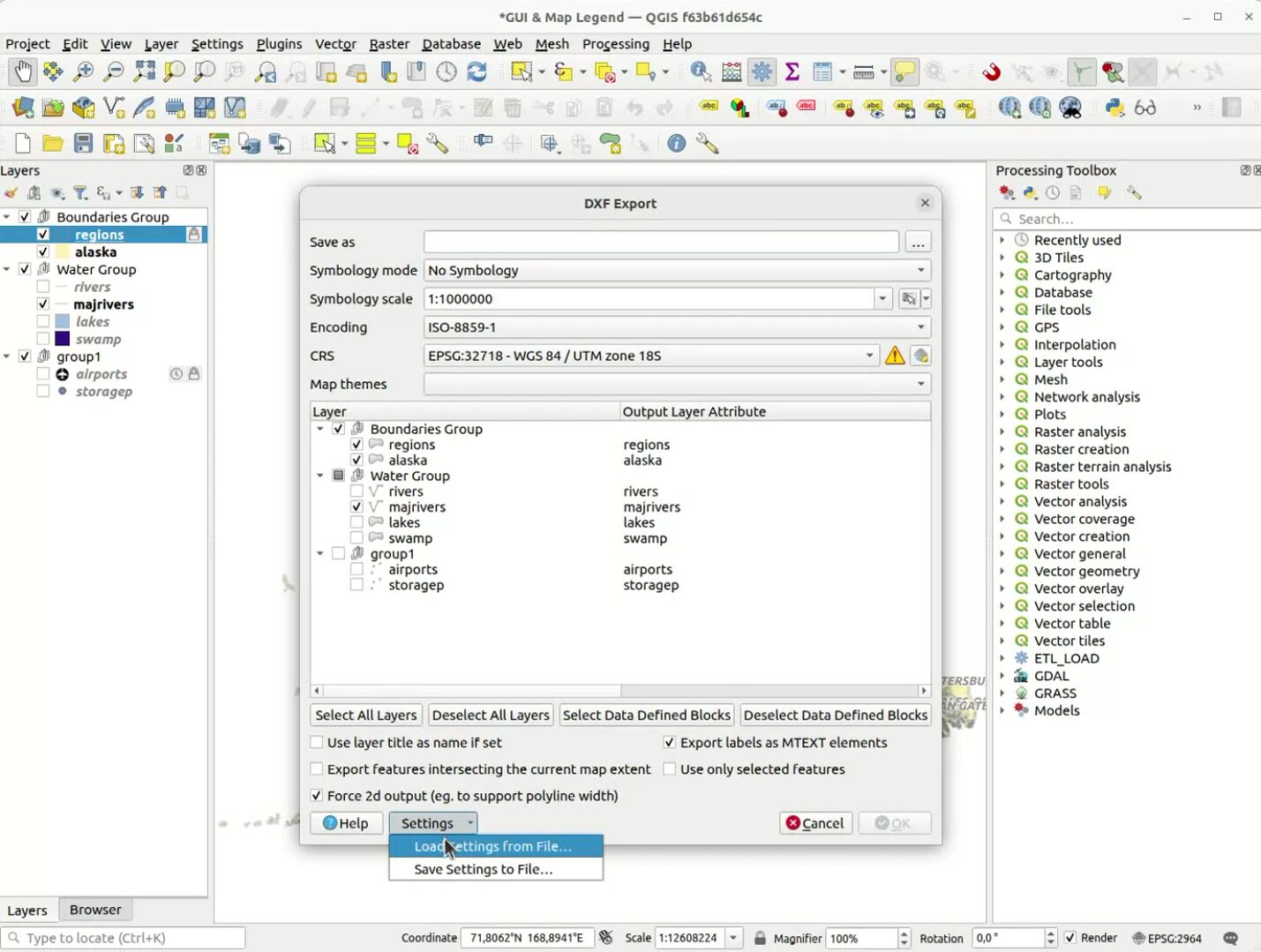Open the Symbology mode dropdown

pos(677,271)
